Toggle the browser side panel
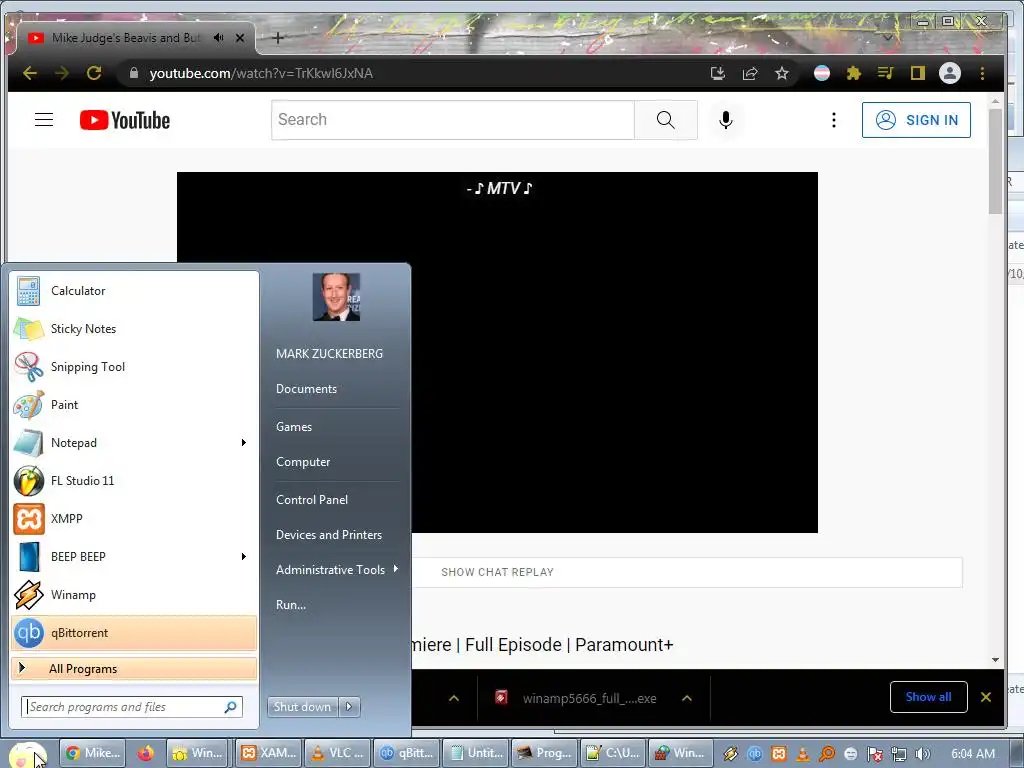The height and width of the screenshot is (768, 1024). (x=918, y=73)
